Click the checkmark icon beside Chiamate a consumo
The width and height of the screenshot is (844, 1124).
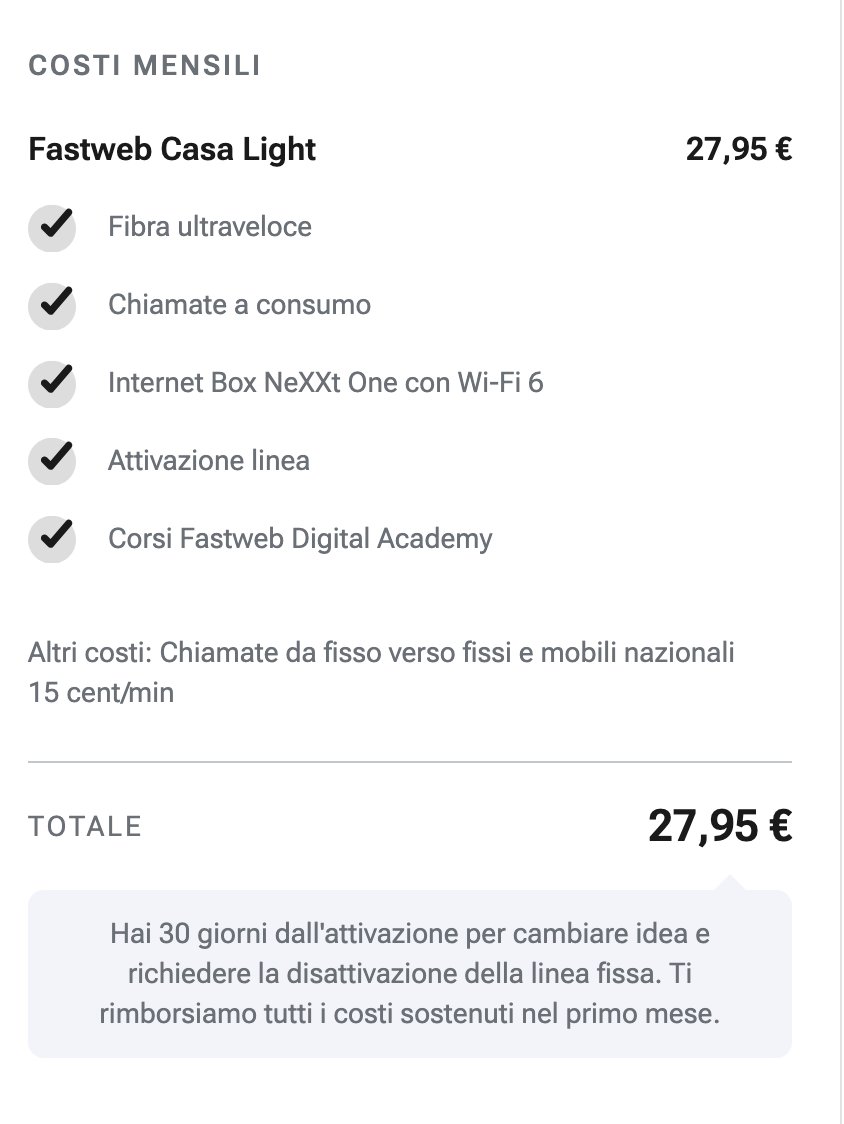pos(52,304)
